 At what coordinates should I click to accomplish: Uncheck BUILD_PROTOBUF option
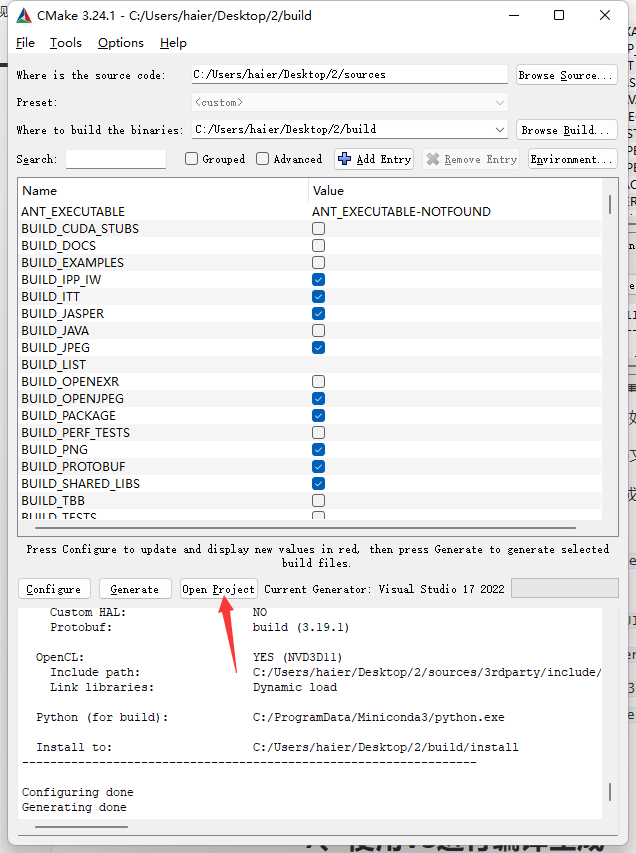click(319, 466)
